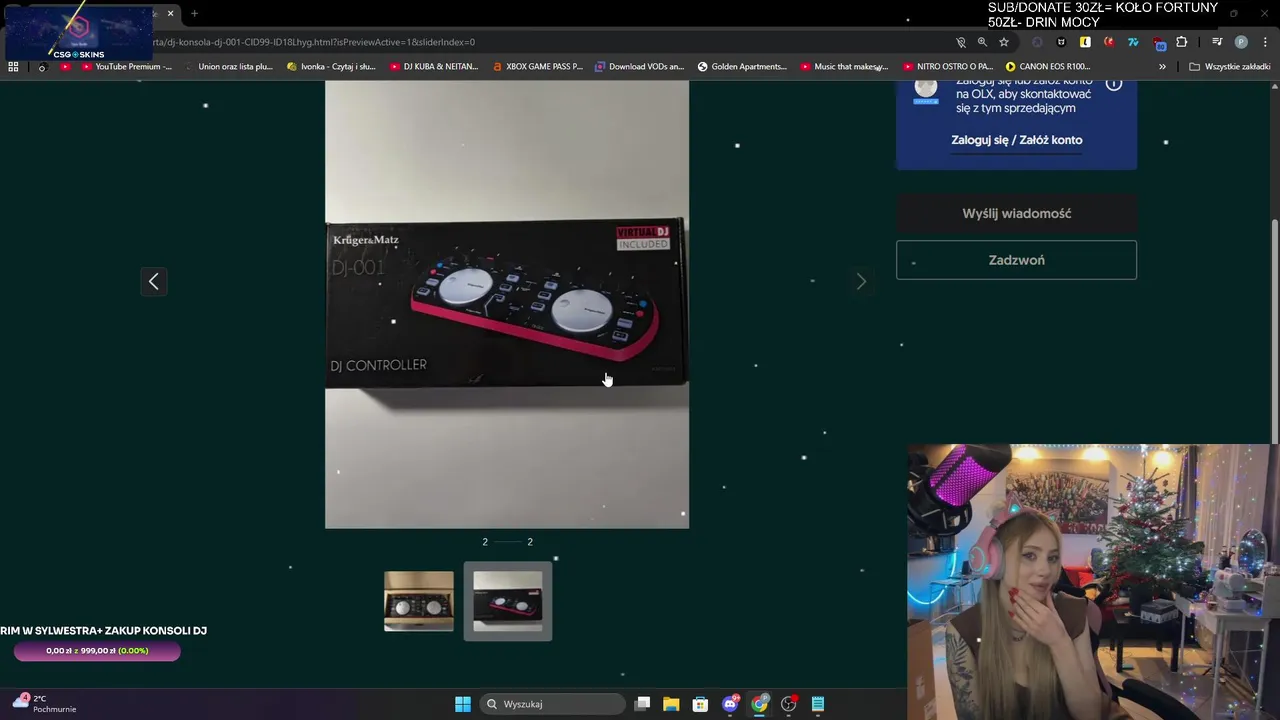Click the Wyszukaj taskbar search box
The image size is (1280, 720).
[x=553, y=704]
